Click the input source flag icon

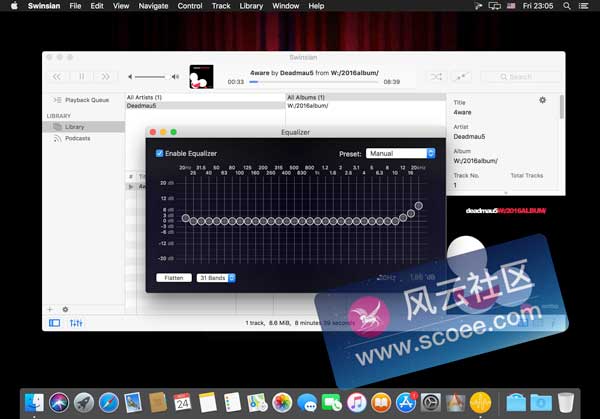point(511,6)
